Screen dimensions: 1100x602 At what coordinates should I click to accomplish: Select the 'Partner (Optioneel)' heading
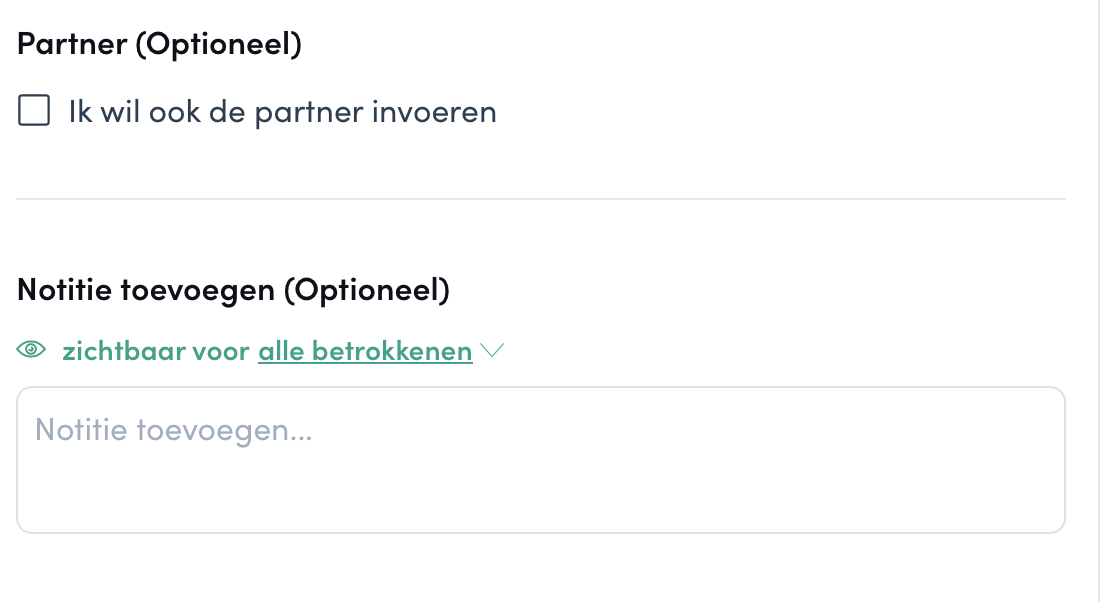pyautogui.click(x=159, y=44)
